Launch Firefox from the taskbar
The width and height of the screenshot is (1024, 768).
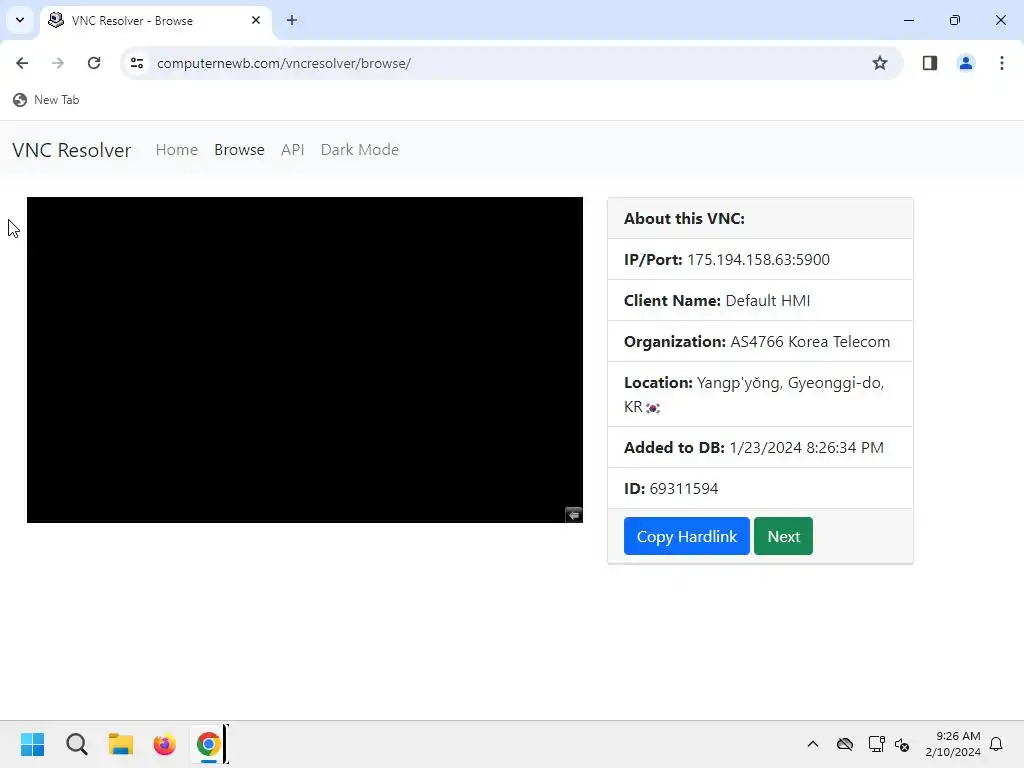(165, 744)
